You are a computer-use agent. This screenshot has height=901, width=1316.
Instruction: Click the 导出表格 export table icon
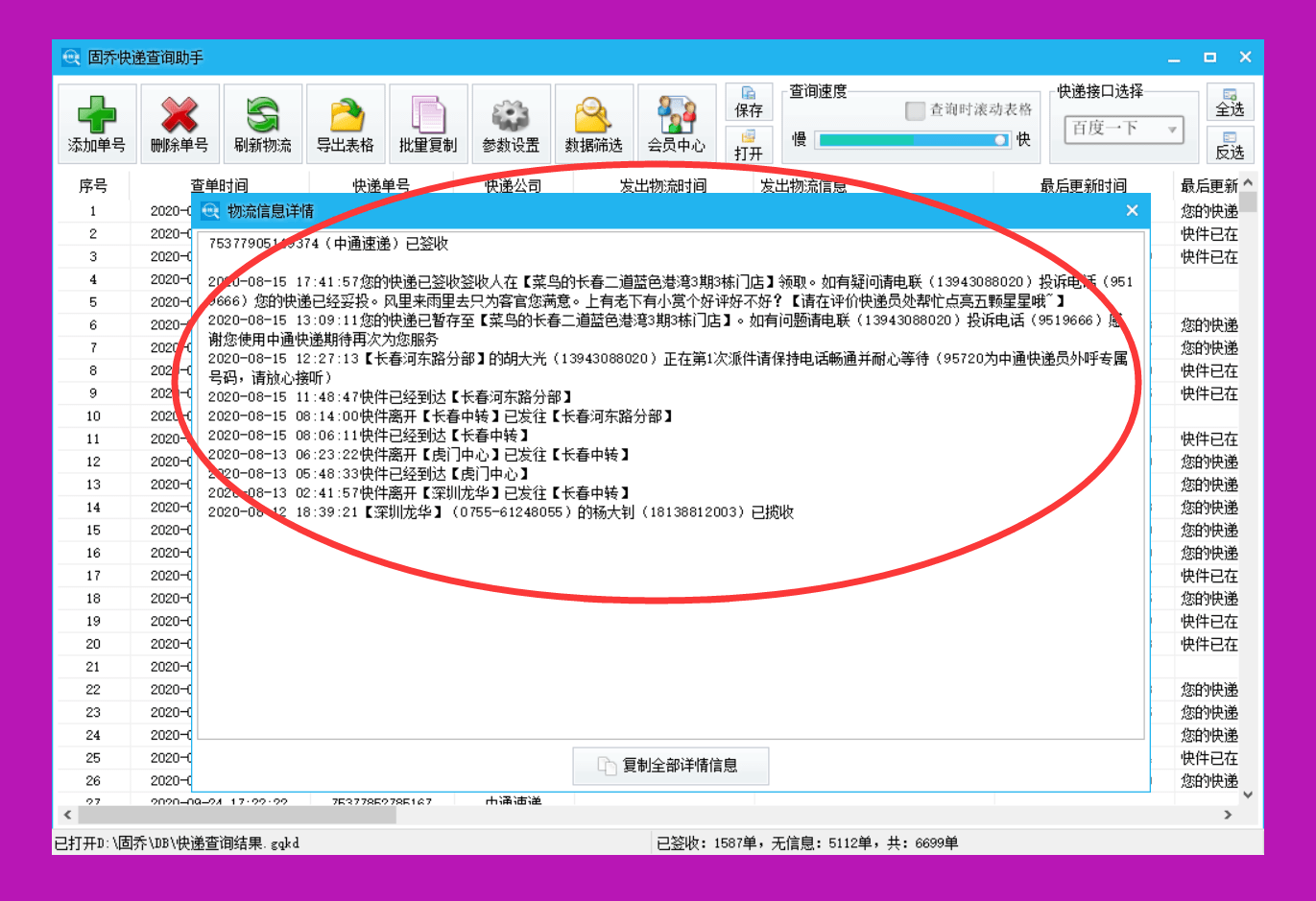click(x=346, y=123)
